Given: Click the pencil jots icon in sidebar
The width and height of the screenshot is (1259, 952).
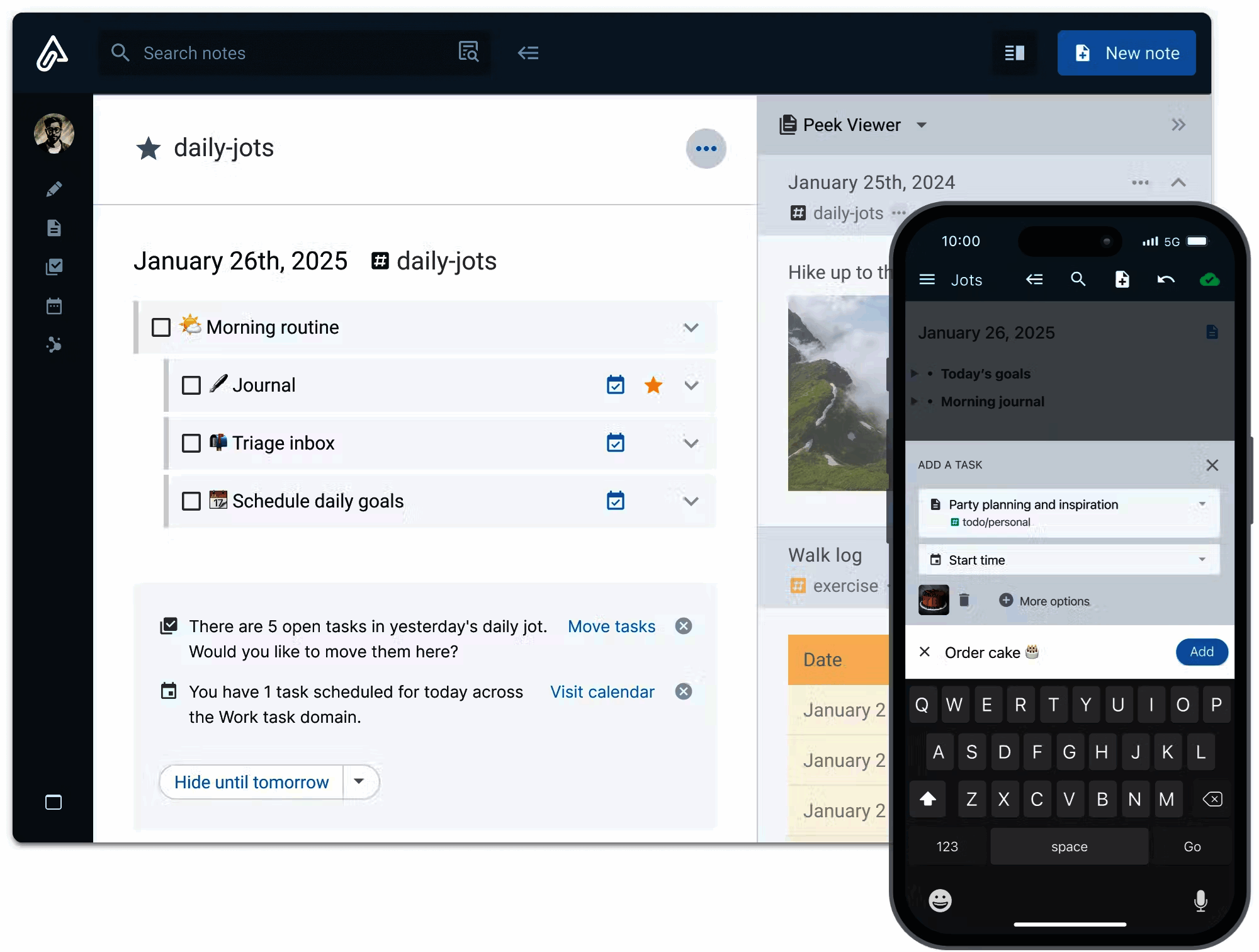Looking at the screenshot, I should click(54, 189).
